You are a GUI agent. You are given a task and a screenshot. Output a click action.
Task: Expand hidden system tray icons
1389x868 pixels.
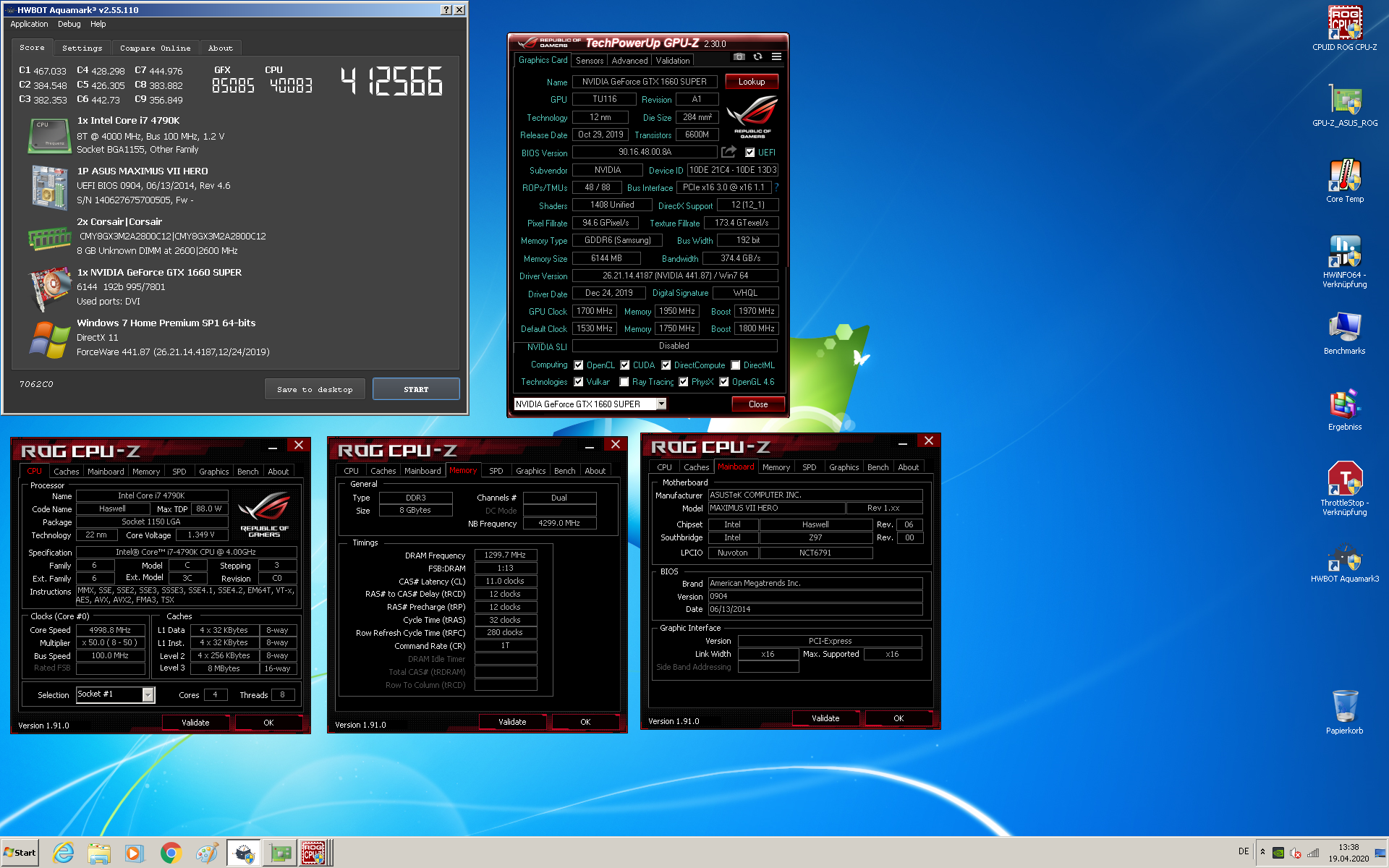tap(1262, 851)
